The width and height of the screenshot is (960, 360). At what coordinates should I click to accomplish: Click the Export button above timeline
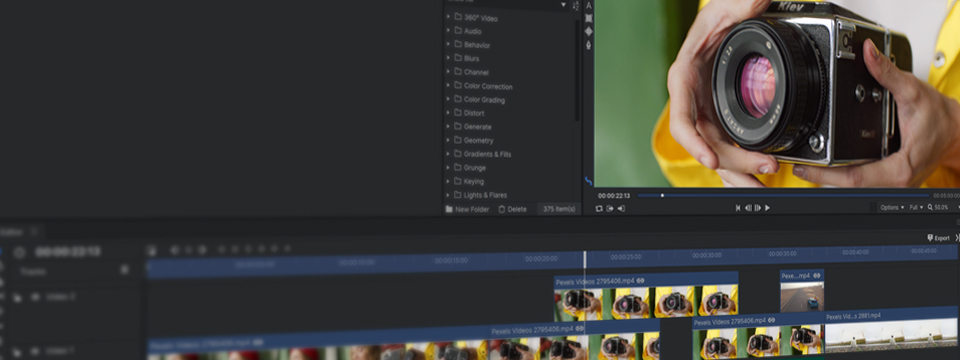(939, 238)
